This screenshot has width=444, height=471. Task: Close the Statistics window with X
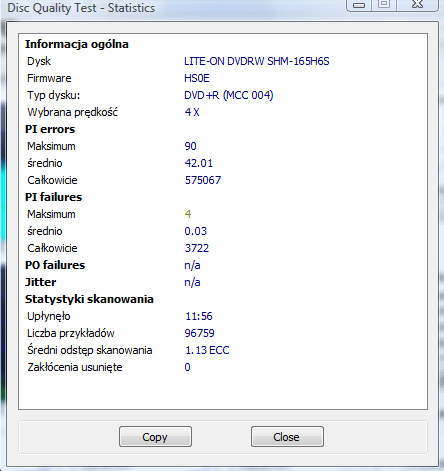tap(417, 4)
